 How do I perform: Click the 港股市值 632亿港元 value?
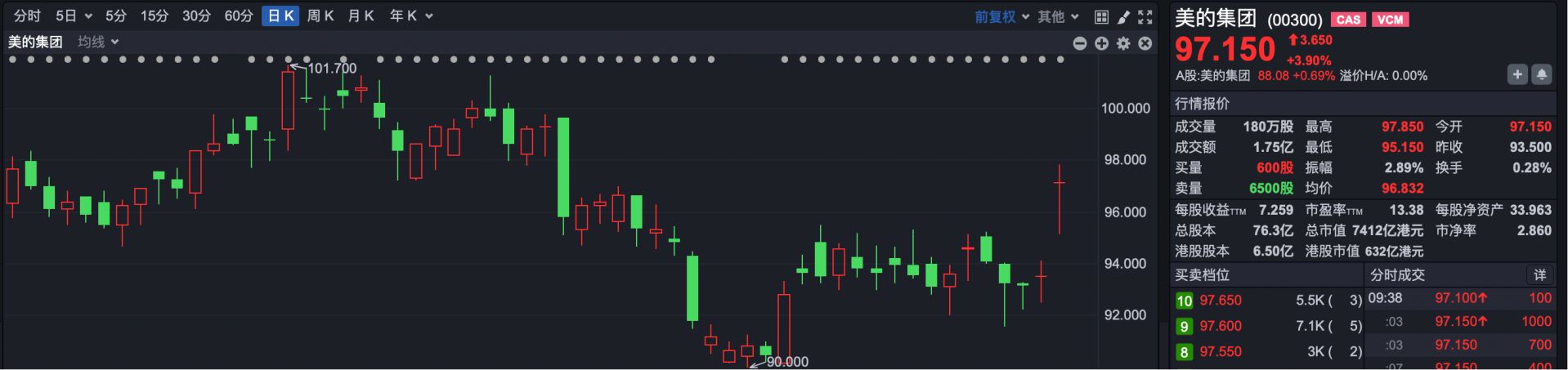point(1394,252)
